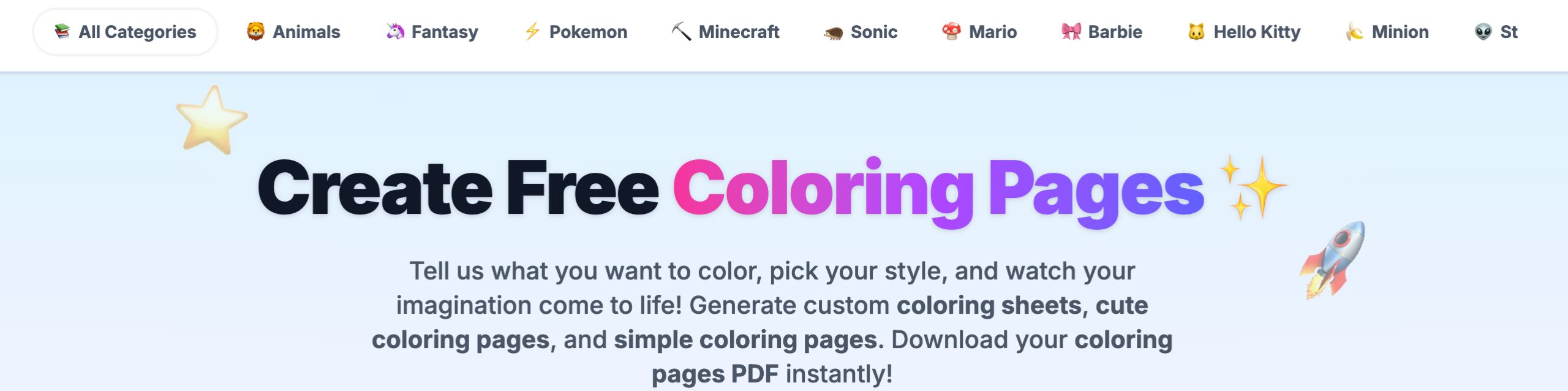Image resolution: width=1568 pixels, height=391 pixels.
Task: Click the black Create Free heading text
Action: point(458,189)
